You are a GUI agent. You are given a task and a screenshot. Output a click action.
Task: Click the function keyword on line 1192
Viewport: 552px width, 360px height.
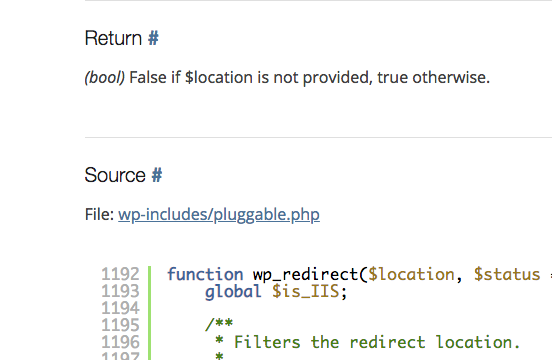click(205, 274)
